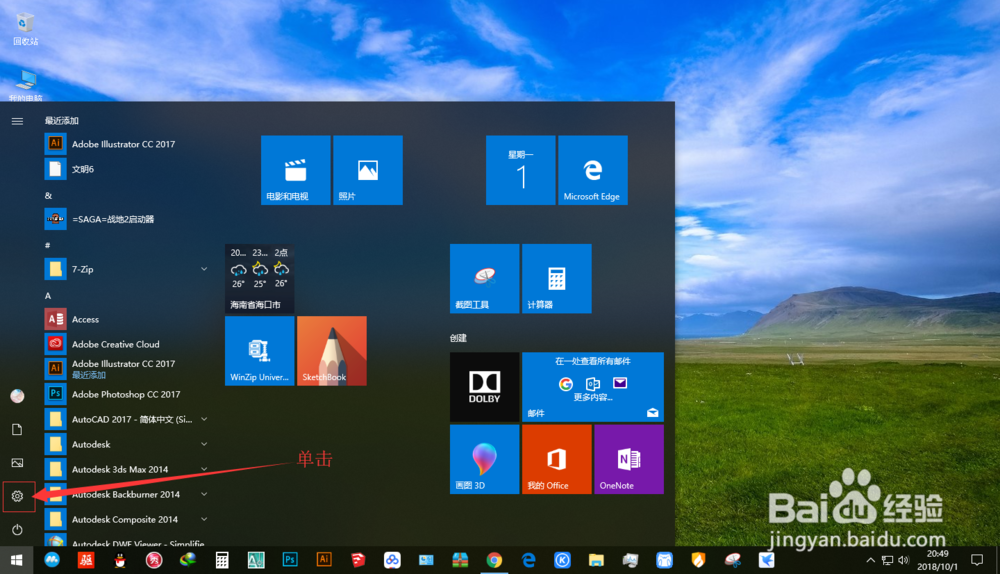Expand the AutoCAD 2017 folder chevron
1000x574 pixels.
[x=204, y=419]
